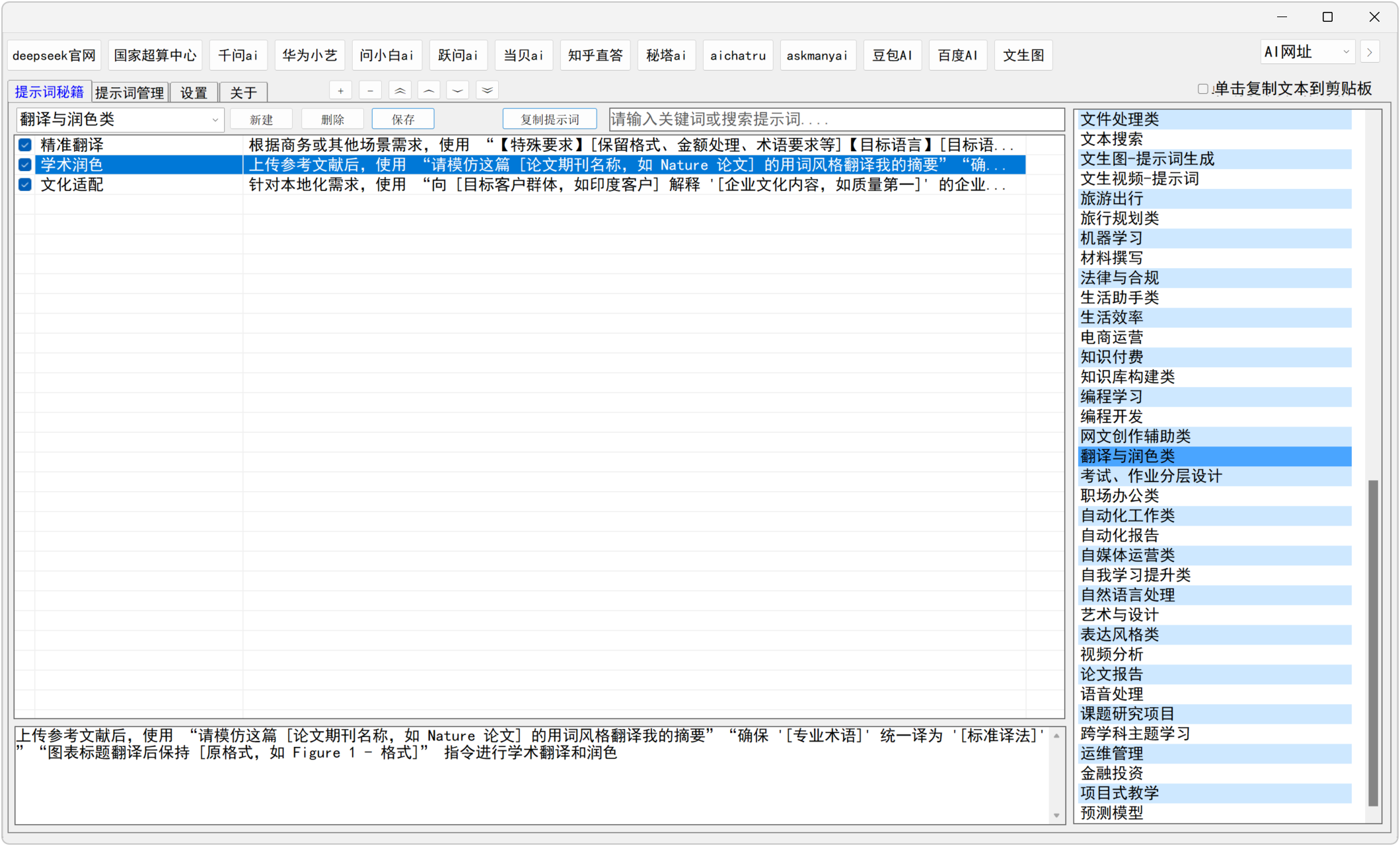The height and width of the screenshot is (846, 1400).
Task: Select the 精准翻译 prompt row name
Action: 72,145
